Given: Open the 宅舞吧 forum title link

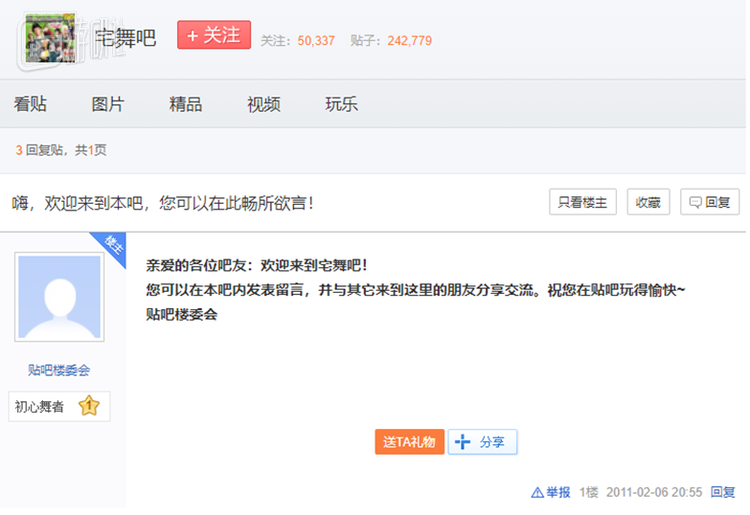Looking at the screenshot, I should [125, 39].
